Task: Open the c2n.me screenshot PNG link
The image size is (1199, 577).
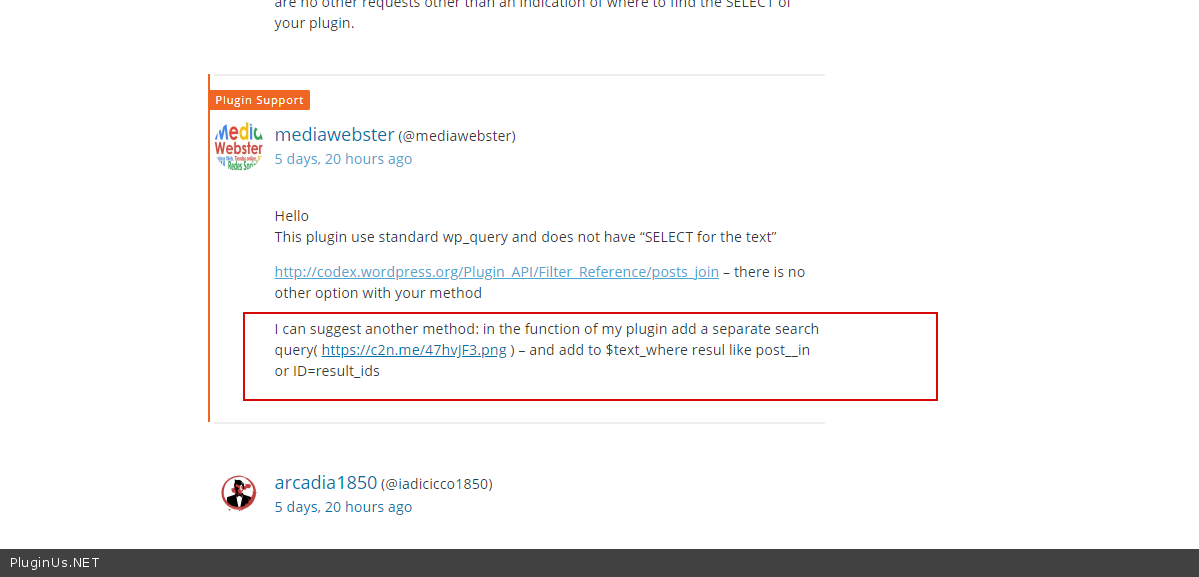Action: click(x=414, y=350)
